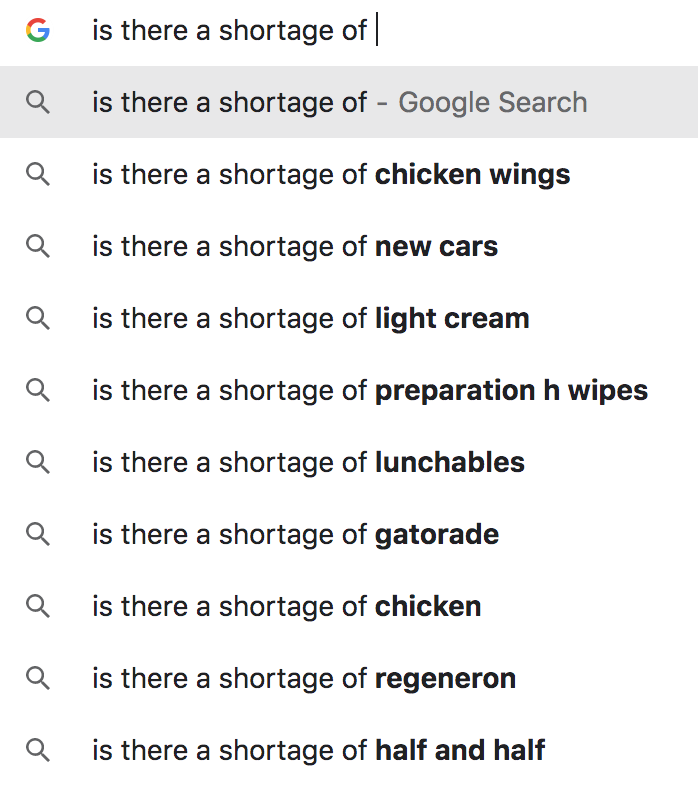The width and height of the screenshot is (698, 792).
Task: Click the search icon beside lunchables
Action: coord(38,463)
